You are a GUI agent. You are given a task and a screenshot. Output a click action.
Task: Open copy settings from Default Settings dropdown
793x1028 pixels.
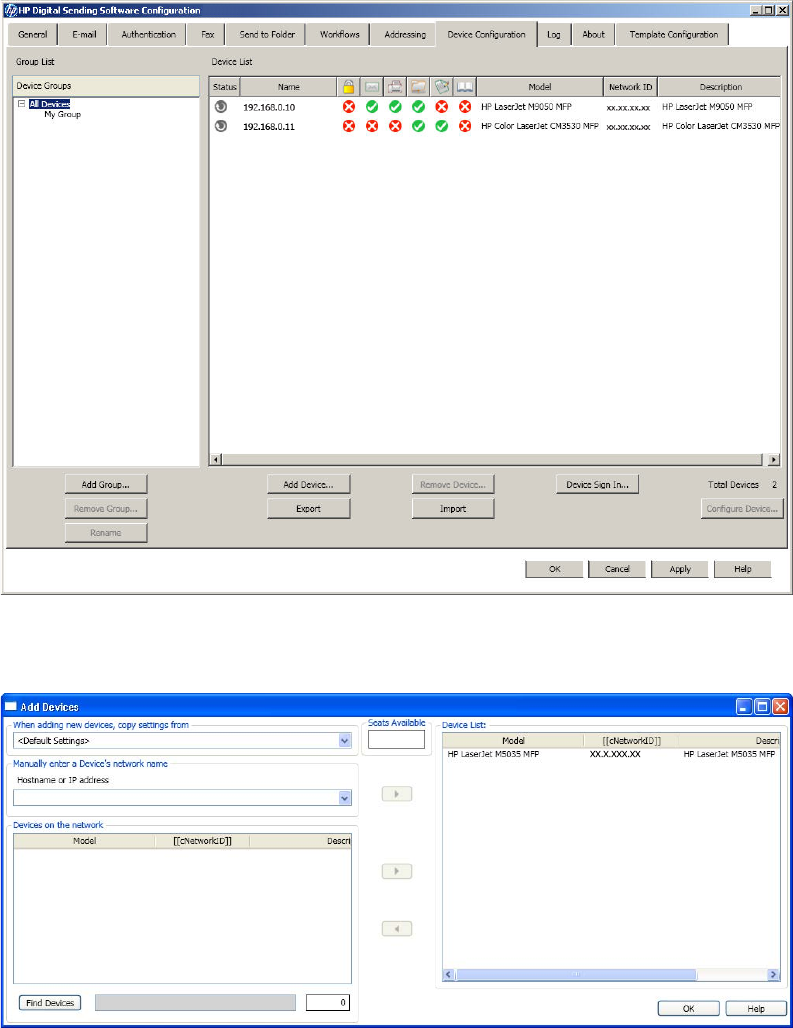tap(345, 741)
